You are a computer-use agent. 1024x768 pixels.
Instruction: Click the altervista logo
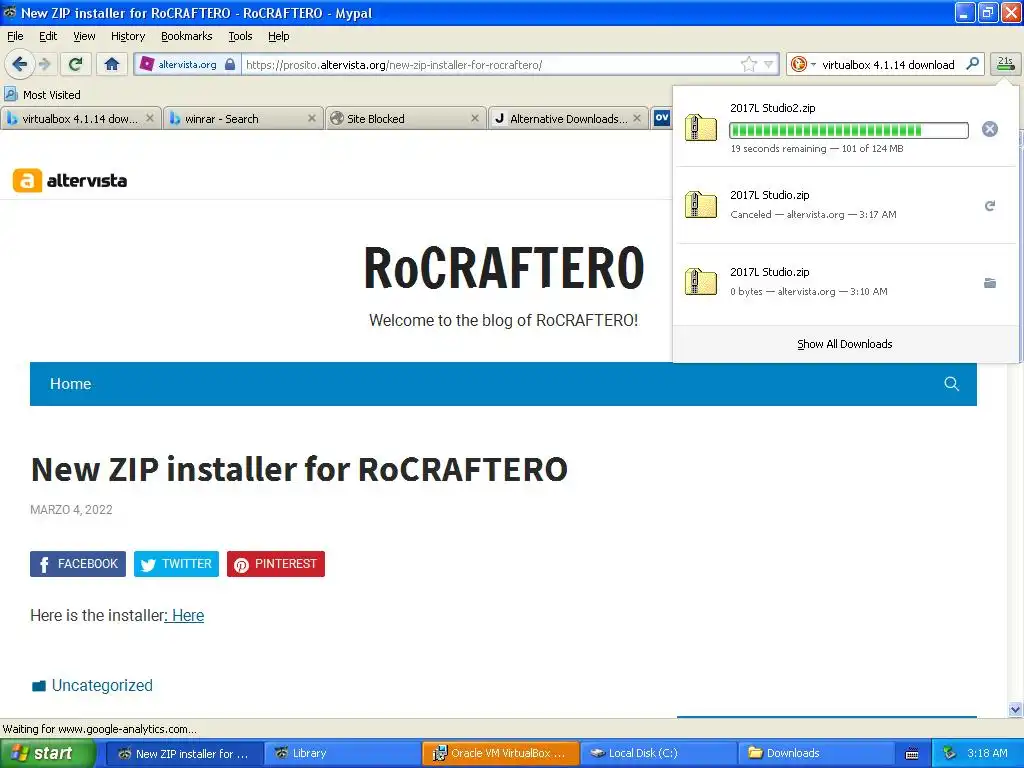click(70, 180)
